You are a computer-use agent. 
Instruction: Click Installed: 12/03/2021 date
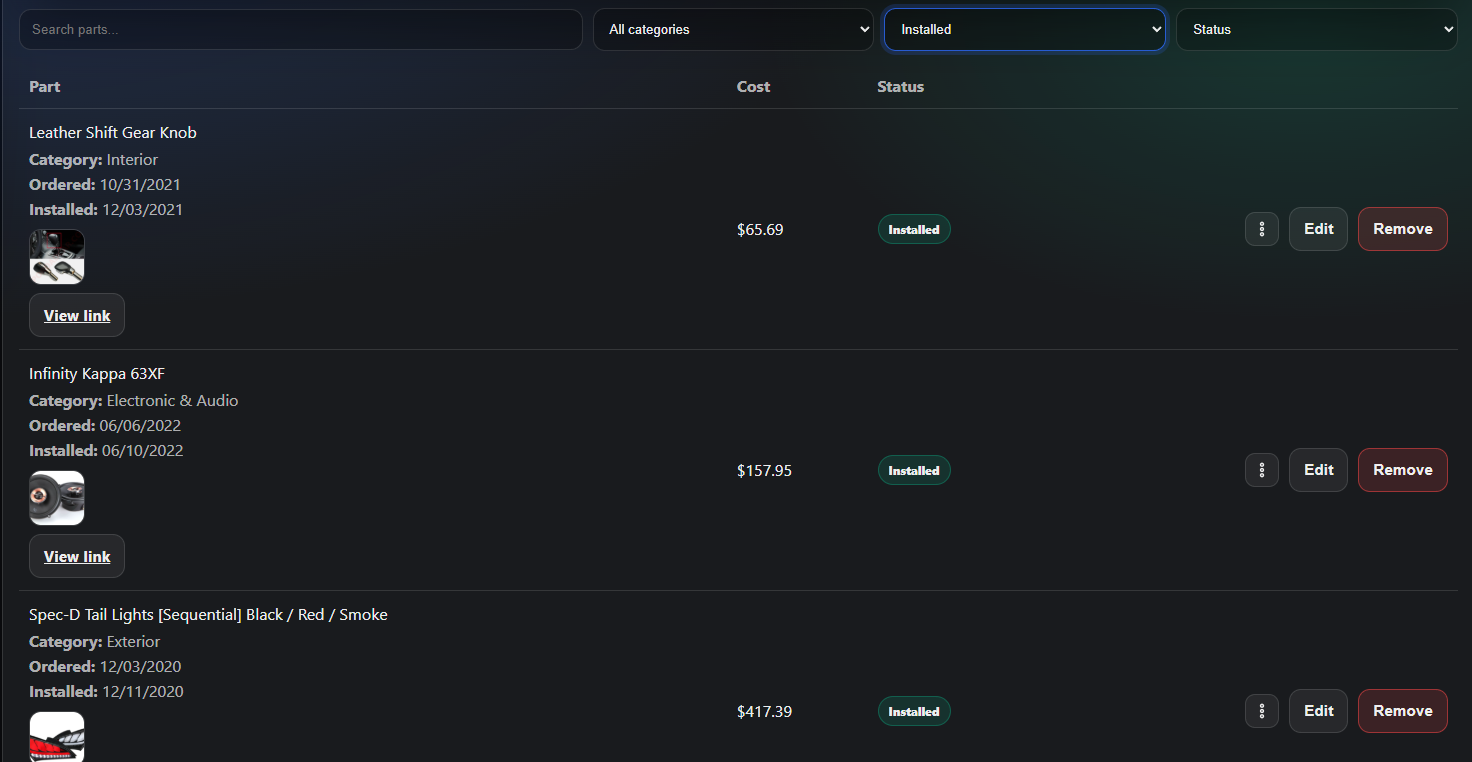[106, 210]
